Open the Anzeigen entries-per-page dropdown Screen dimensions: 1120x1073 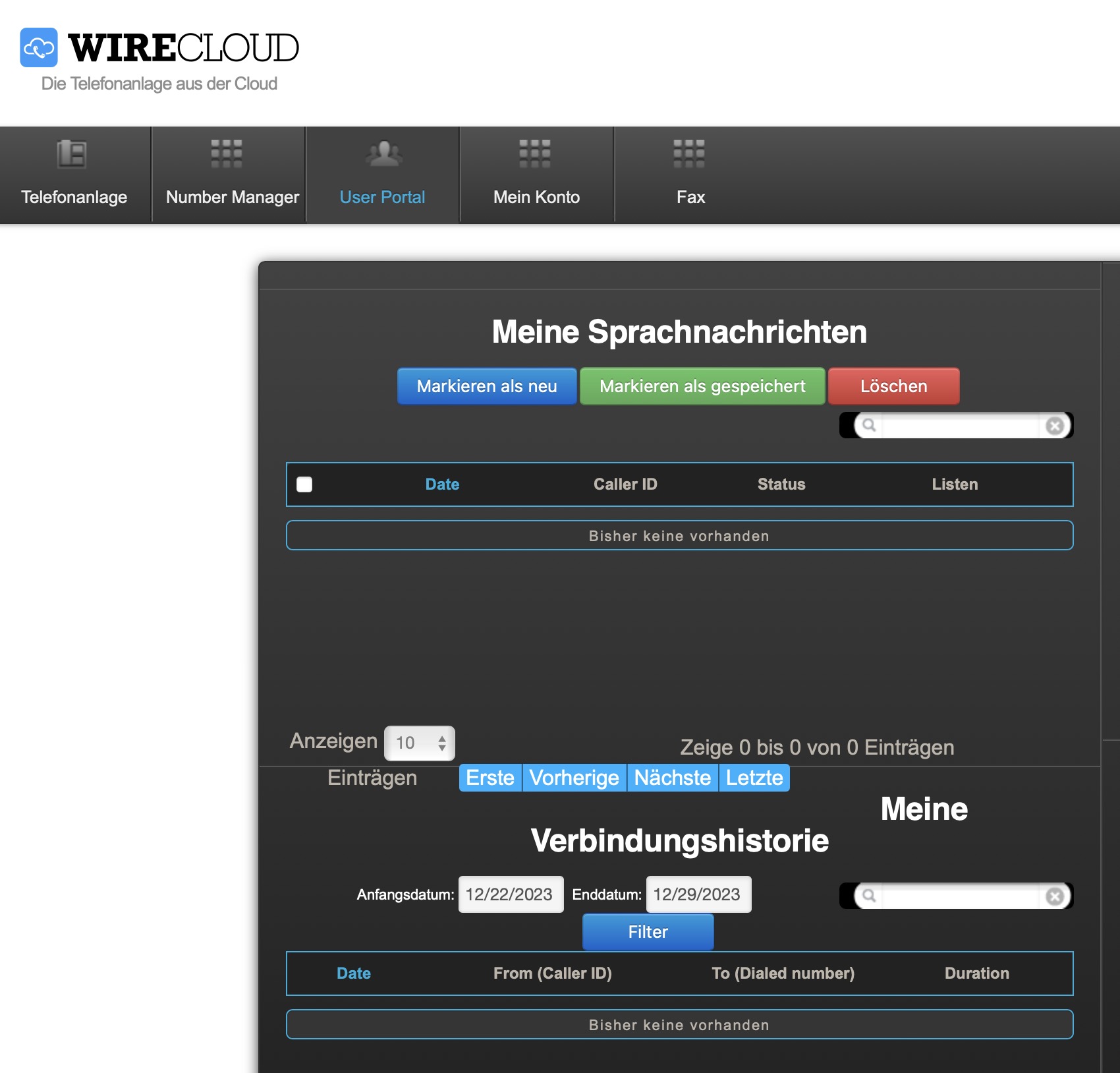[420, 743]
